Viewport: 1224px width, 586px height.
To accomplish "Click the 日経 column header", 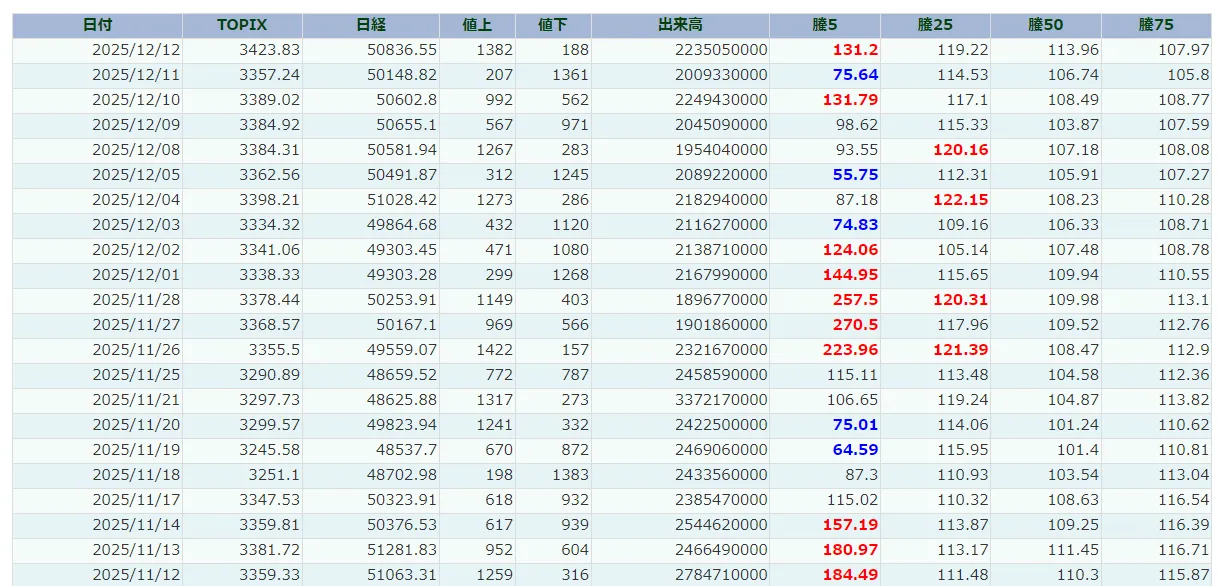I will point(371,25).
